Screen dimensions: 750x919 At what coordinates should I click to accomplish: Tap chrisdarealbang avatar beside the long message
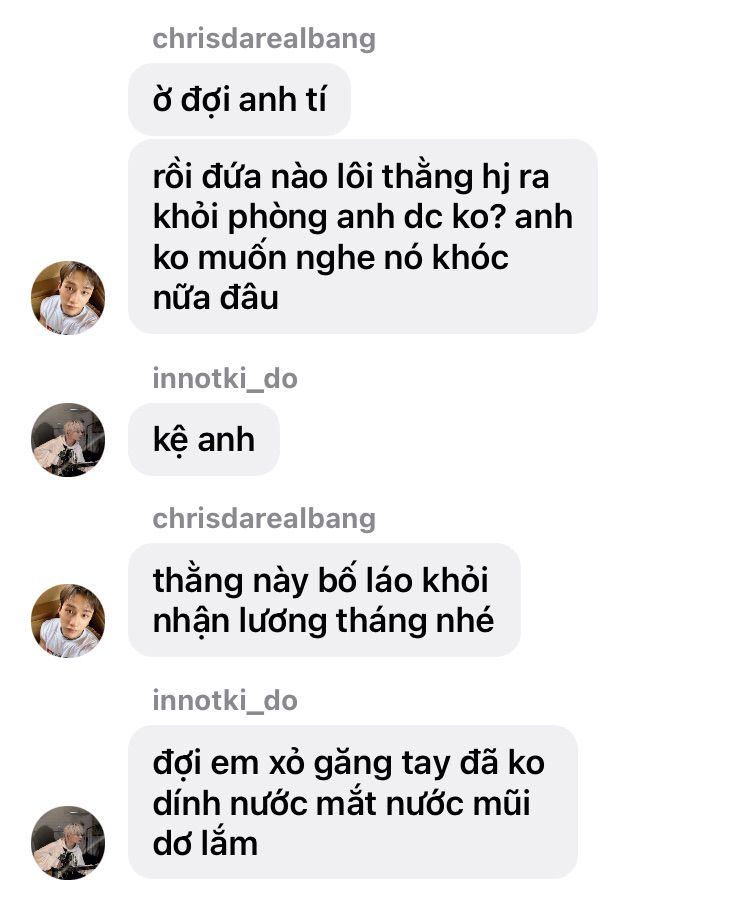tap(68, 298)
